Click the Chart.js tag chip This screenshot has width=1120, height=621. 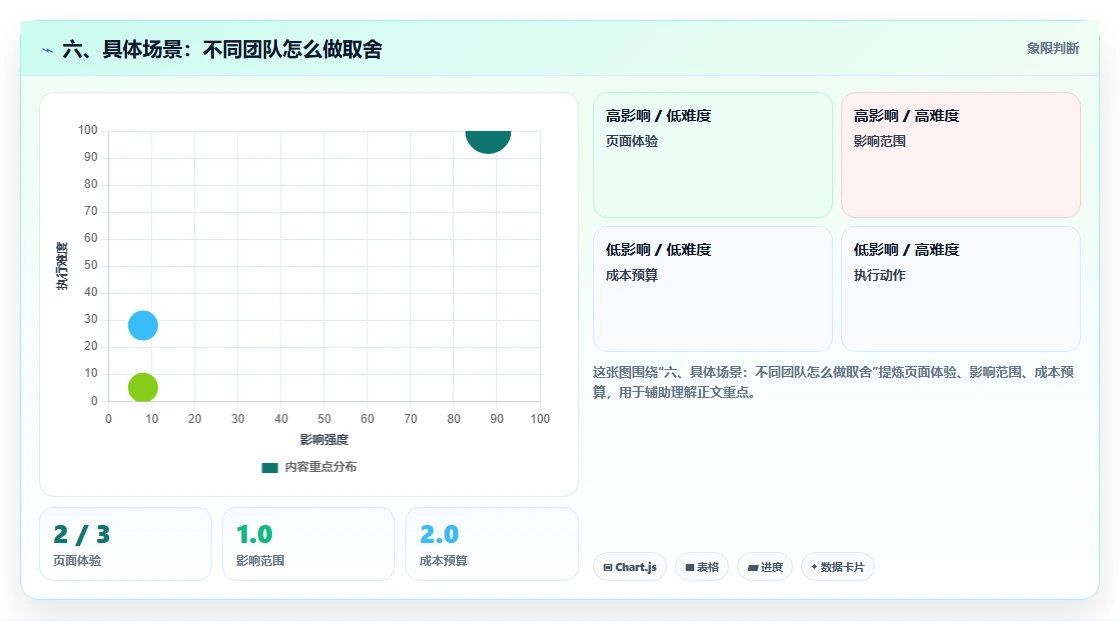629,567
